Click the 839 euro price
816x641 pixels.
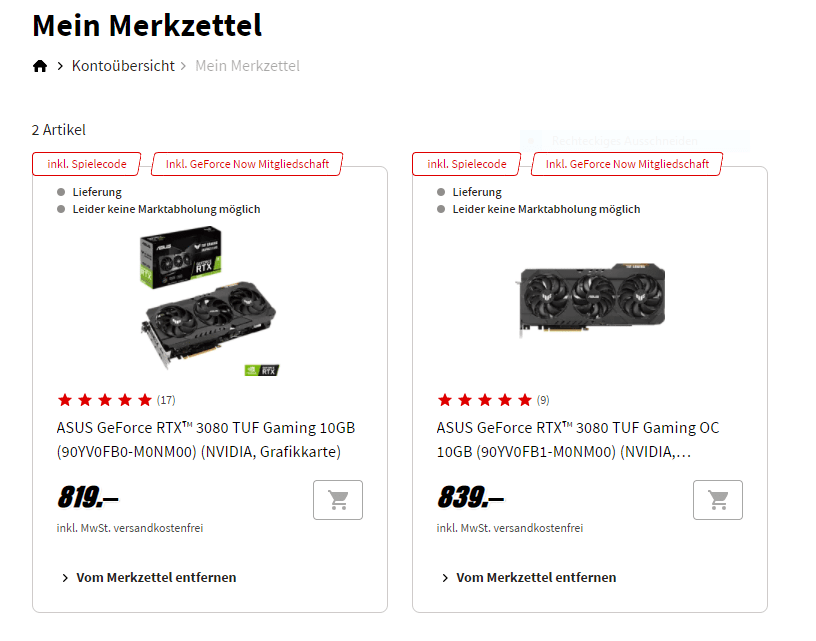[x=470, y=498]
